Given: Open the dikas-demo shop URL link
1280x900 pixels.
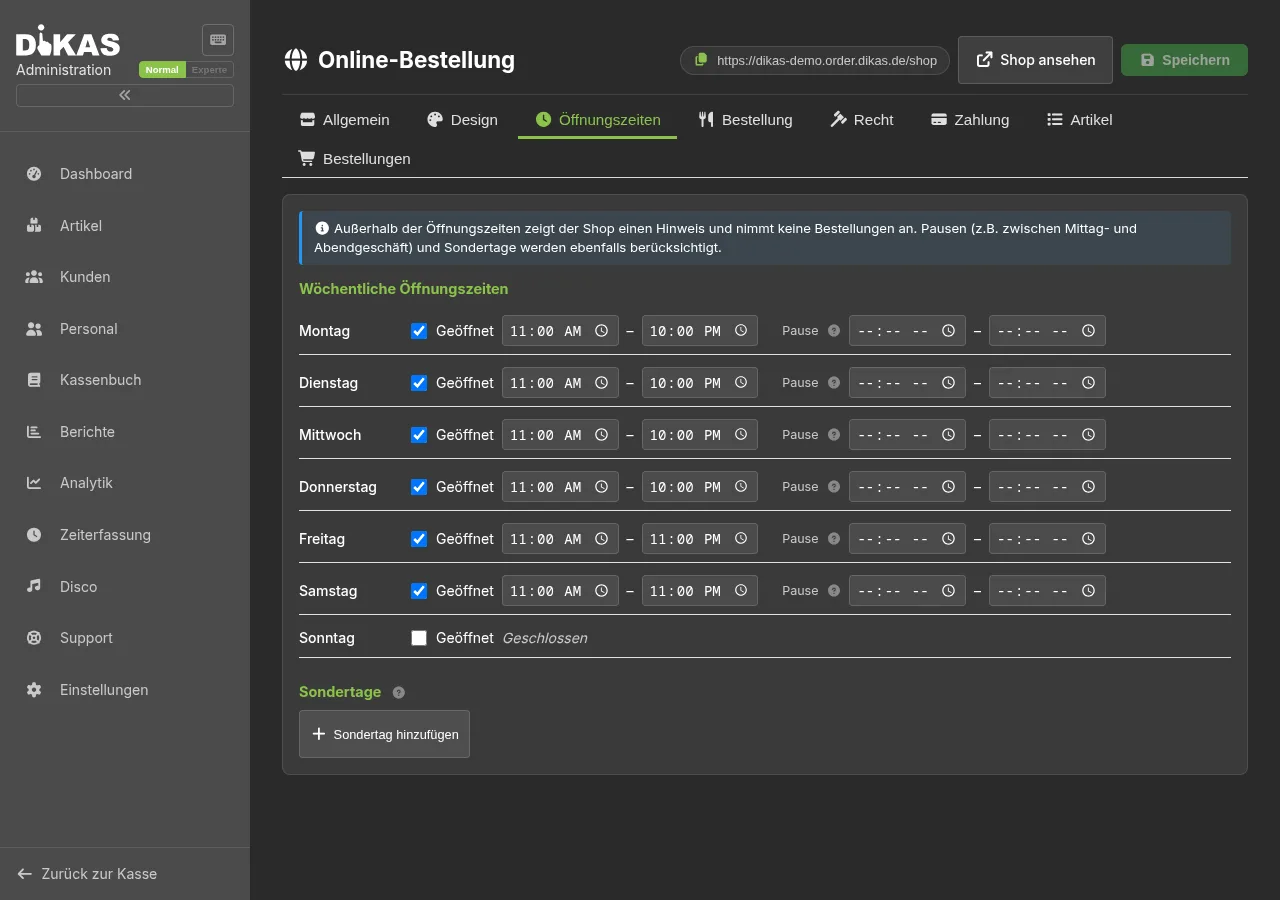Looking at the screenshot, I should [x=827, y=61].
